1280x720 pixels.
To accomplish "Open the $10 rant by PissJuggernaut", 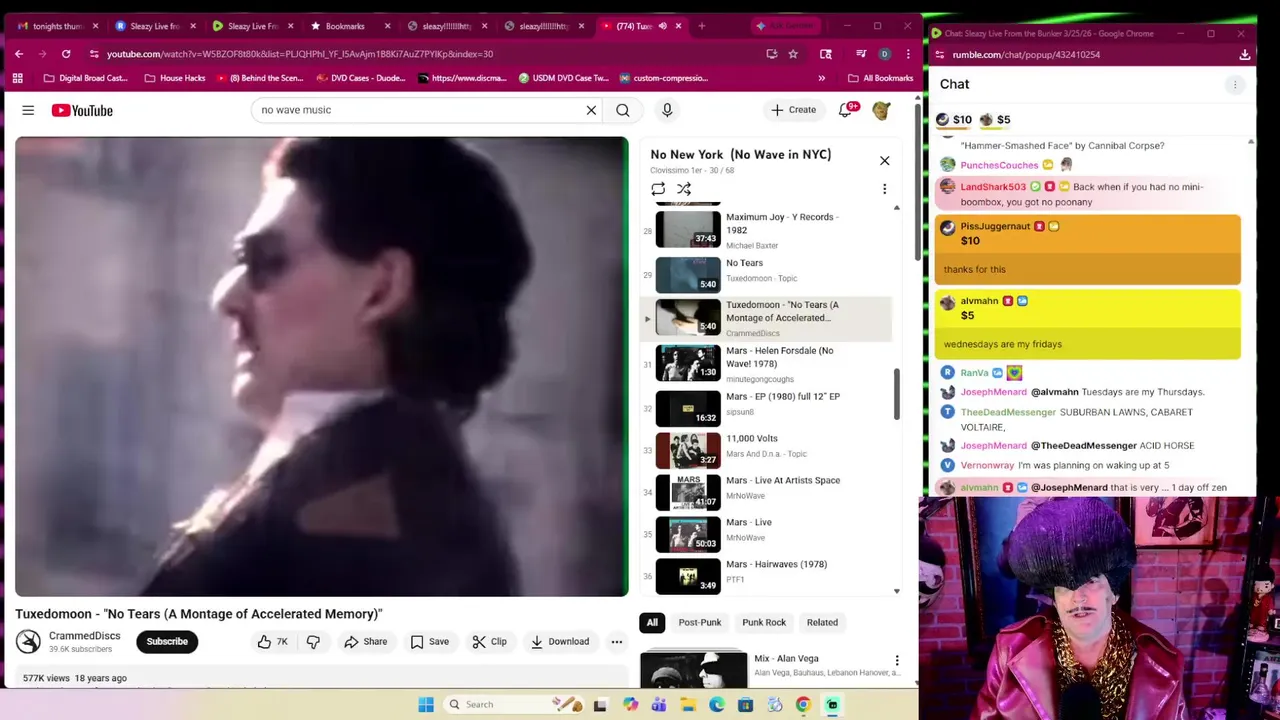I will coord(1088,250).
